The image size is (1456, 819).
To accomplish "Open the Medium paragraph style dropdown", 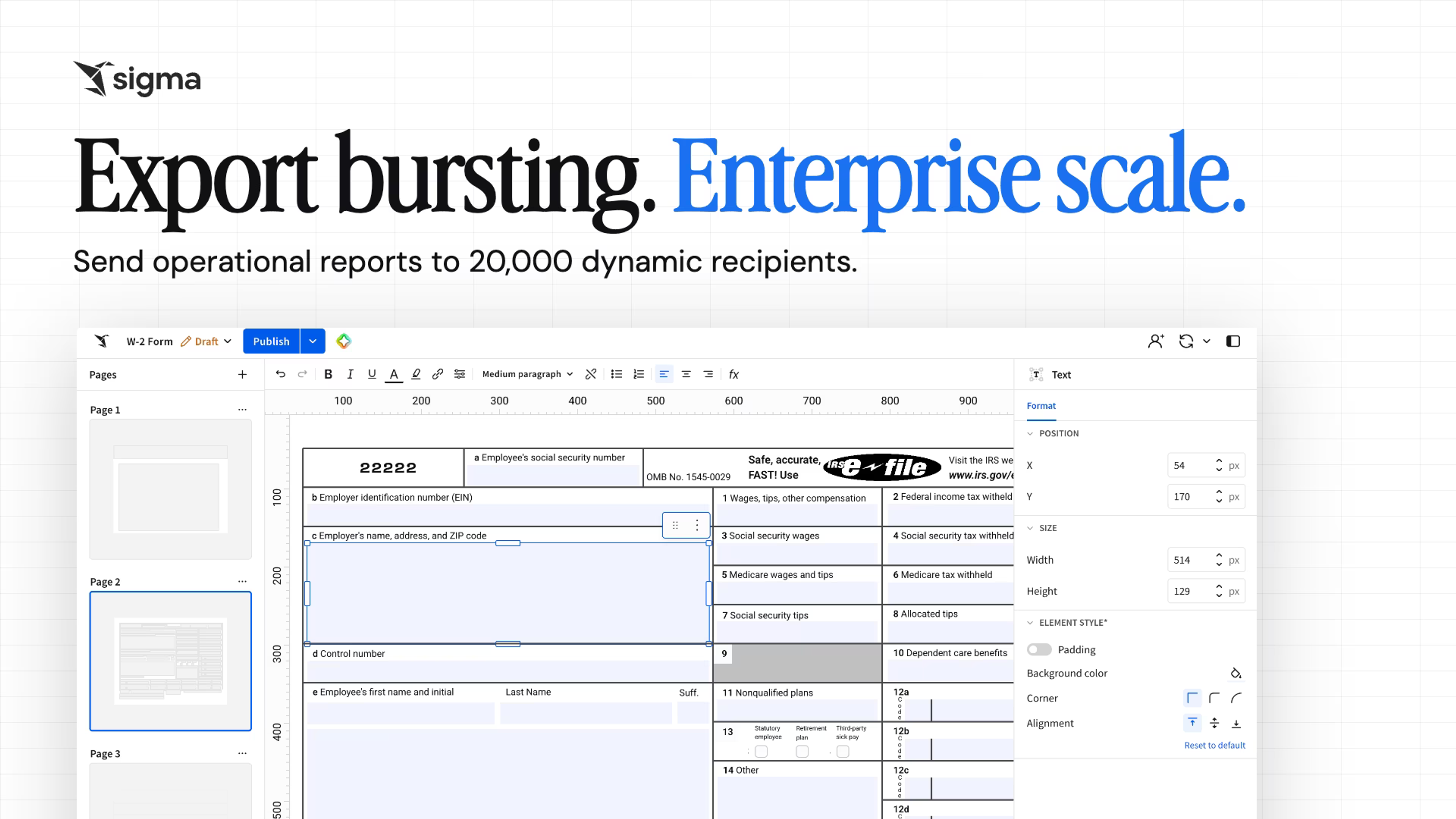I will tap(527, 374).
